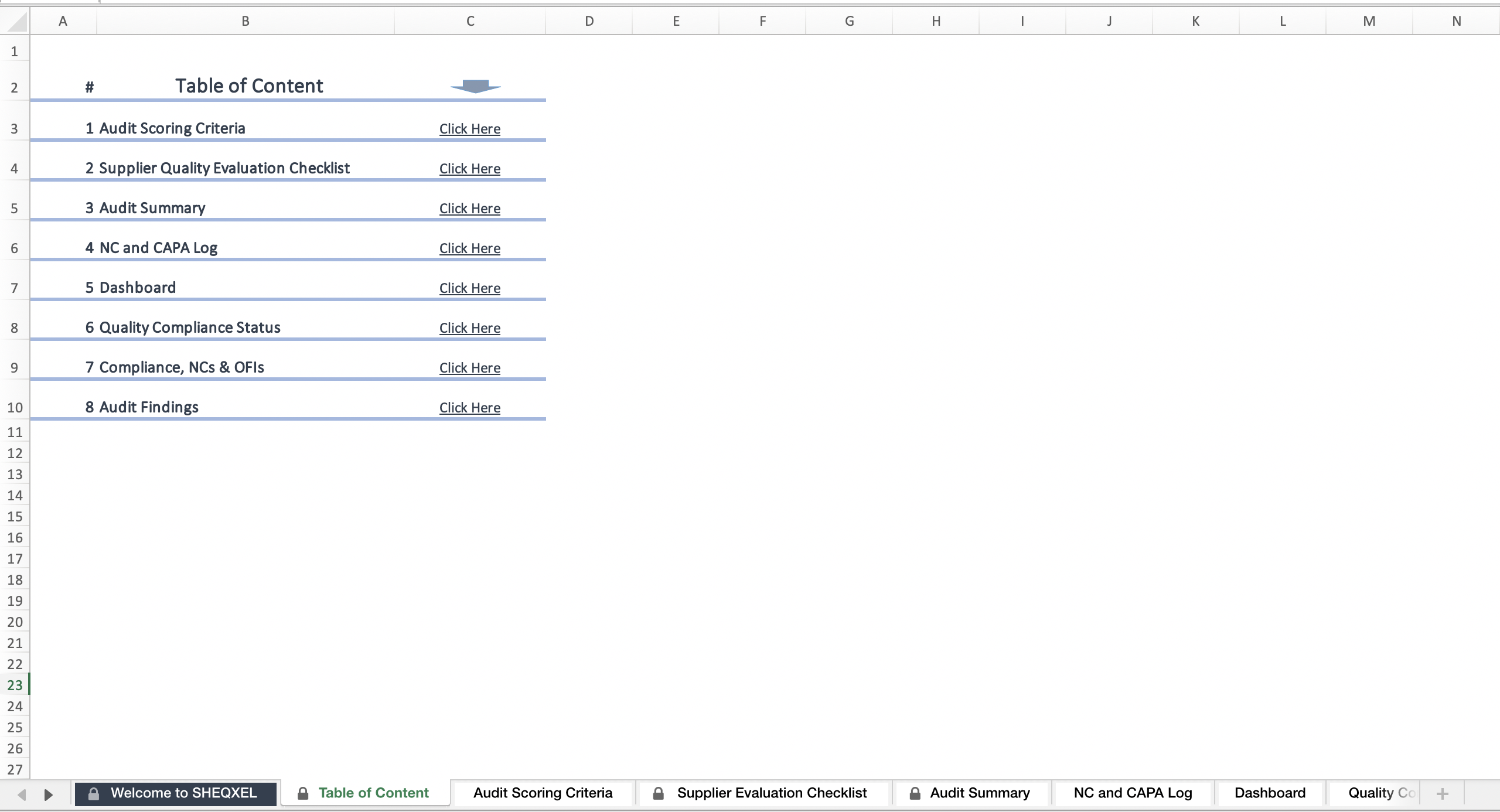Click the select-all corner triangle
1500x812 pixels.
(18, 22)
